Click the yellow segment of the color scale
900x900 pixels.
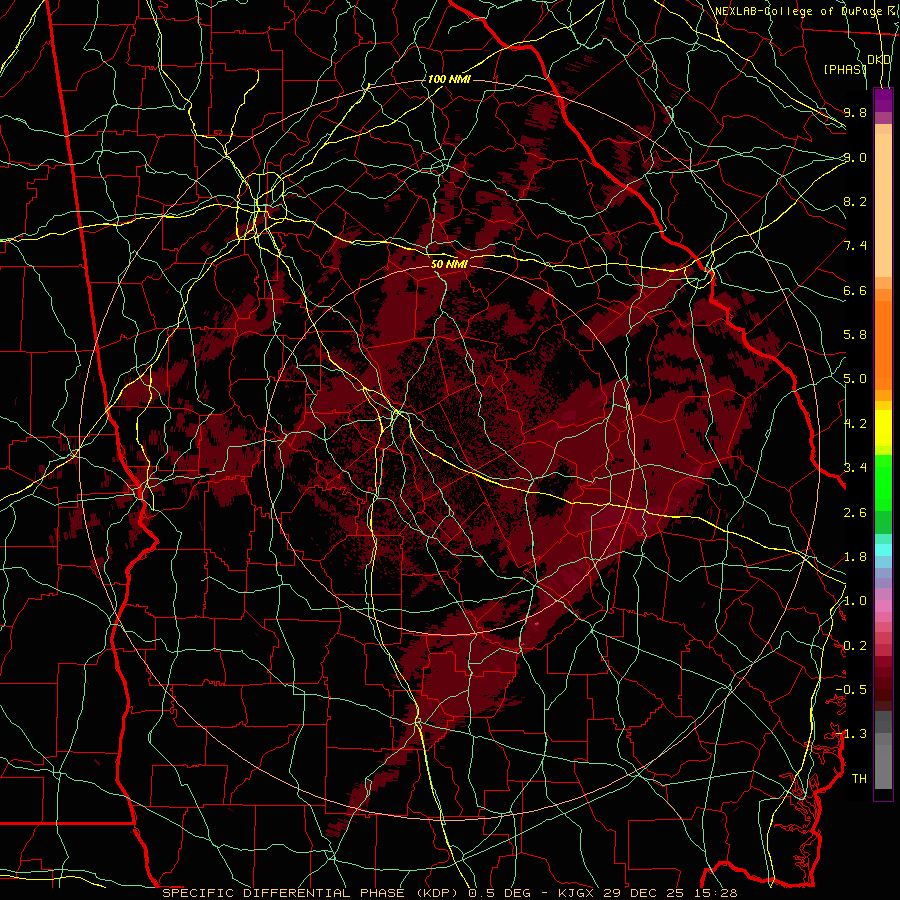pos(883,428)
